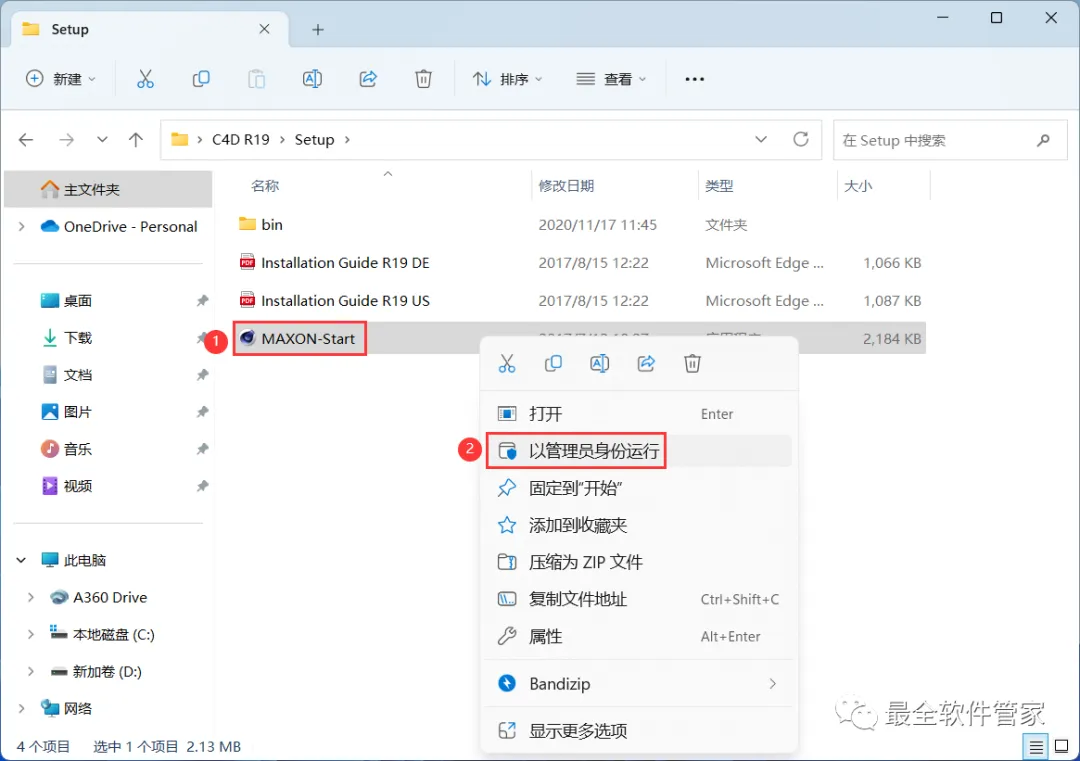This screenshot has height=761, width=1080.
Task: Choose 以管理员身份运行 in the context menu
Action: [x=638, y=451]
